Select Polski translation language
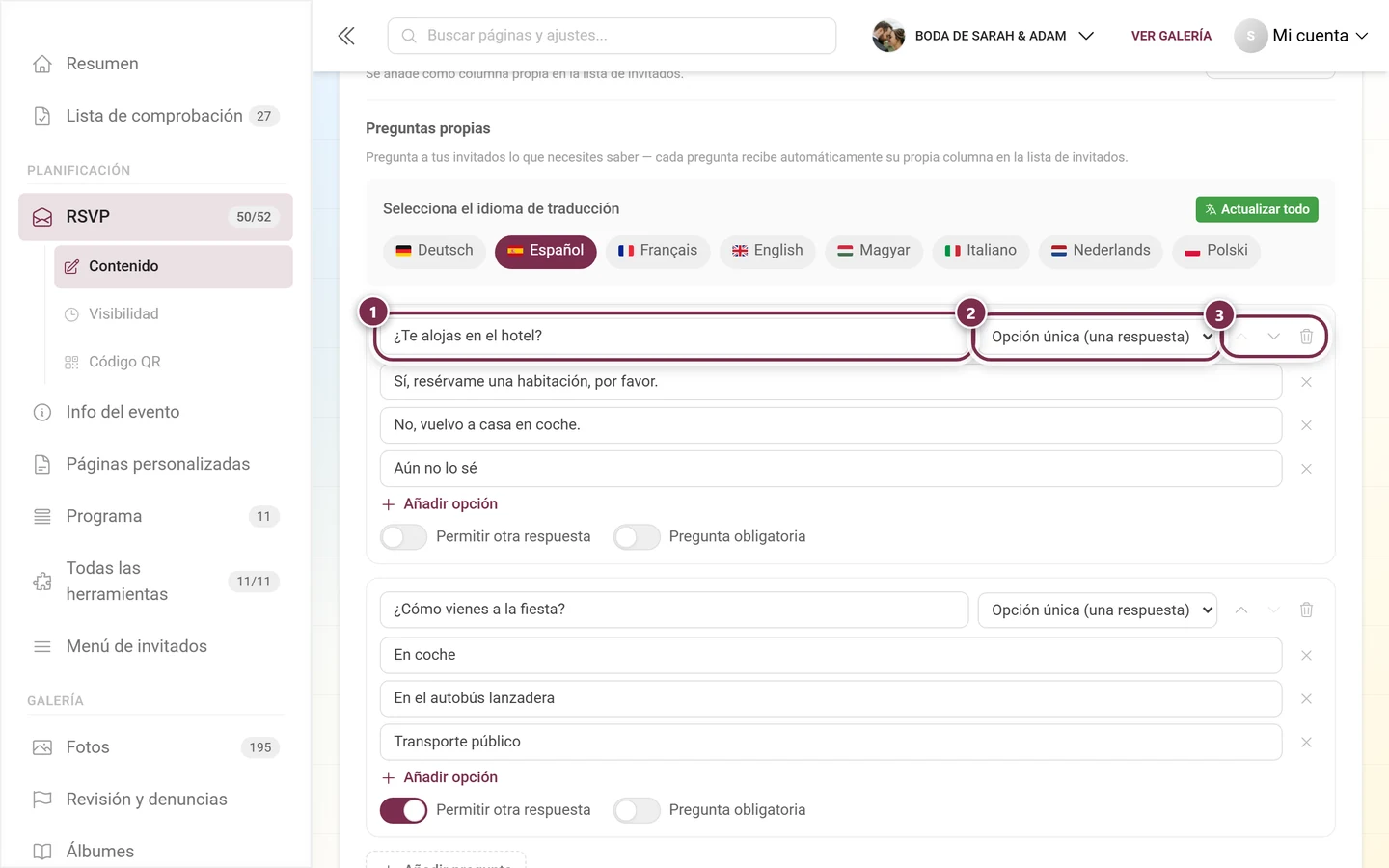Screen dimensions: 1389x868 tap(1216, 251)
